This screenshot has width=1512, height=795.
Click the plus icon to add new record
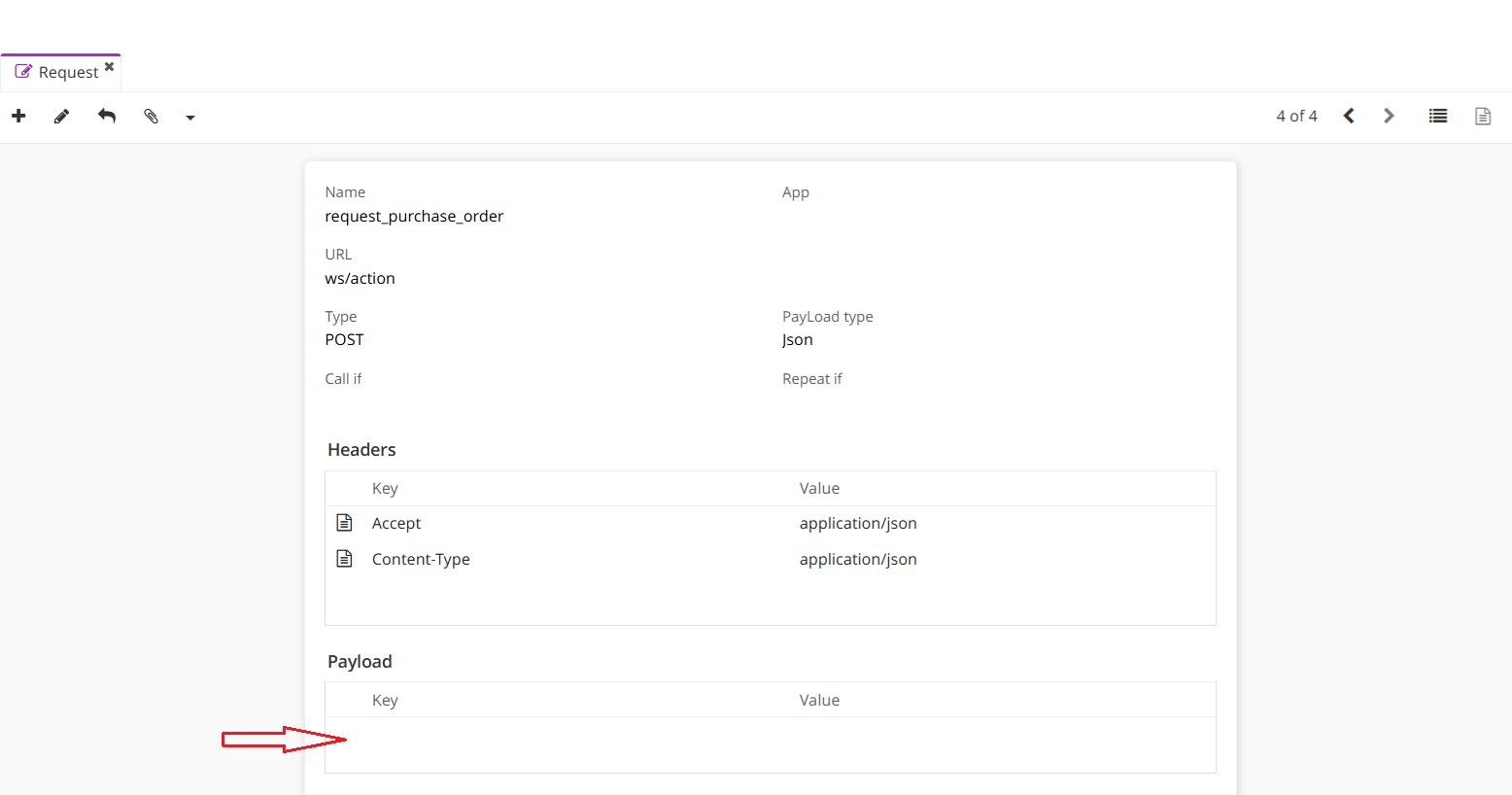click(x=18, y=117)
